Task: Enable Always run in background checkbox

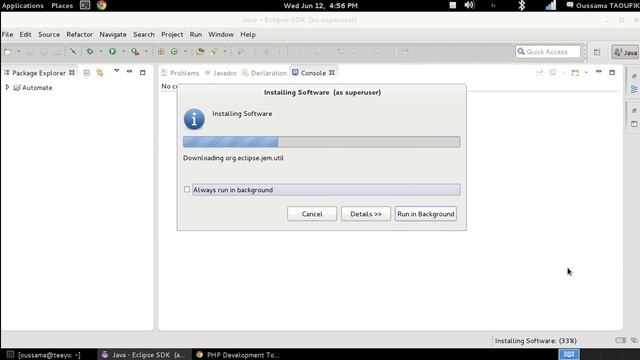Action: click(187, 189)
